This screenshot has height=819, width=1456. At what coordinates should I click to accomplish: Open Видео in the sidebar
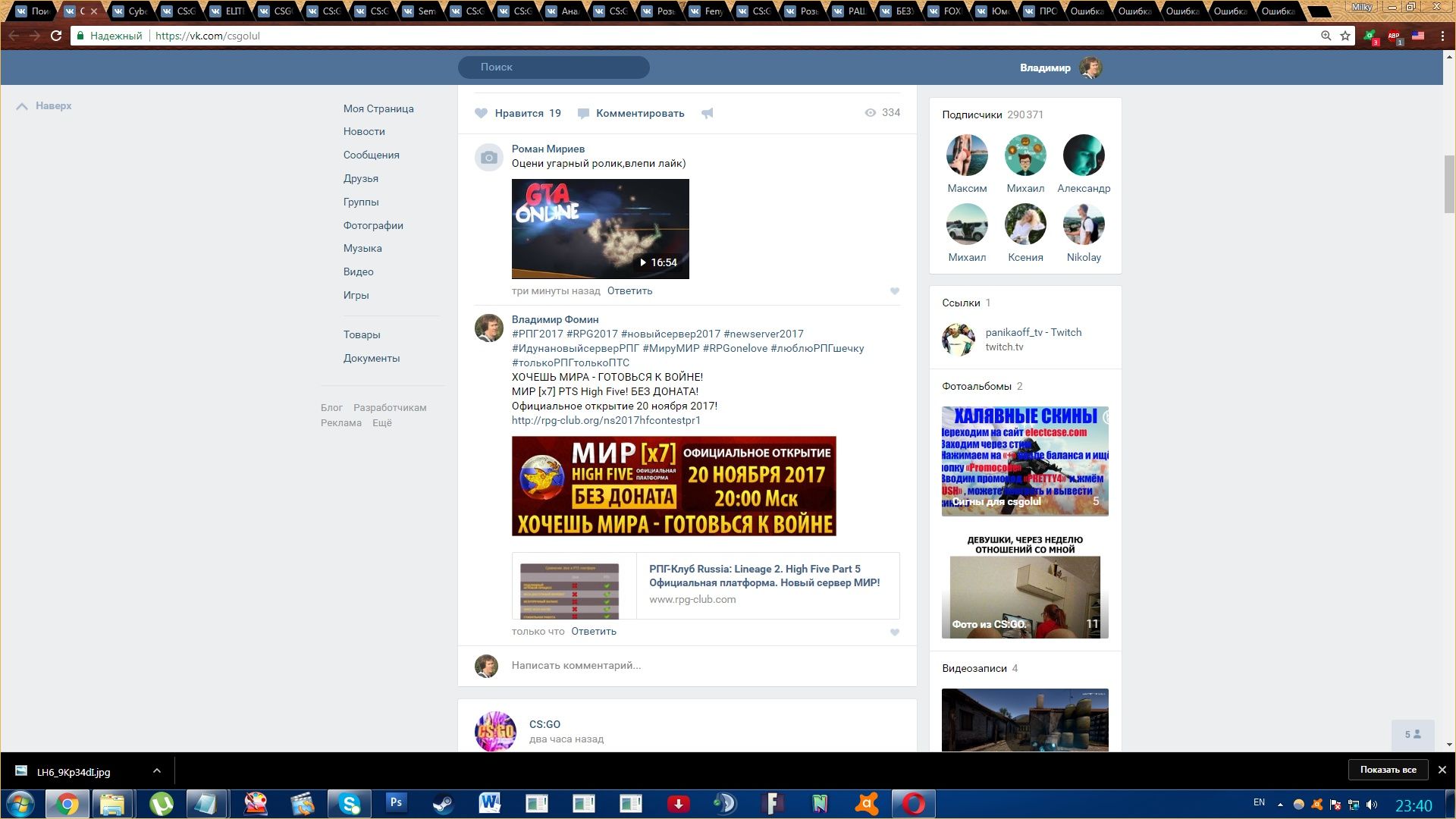point(358,271)
